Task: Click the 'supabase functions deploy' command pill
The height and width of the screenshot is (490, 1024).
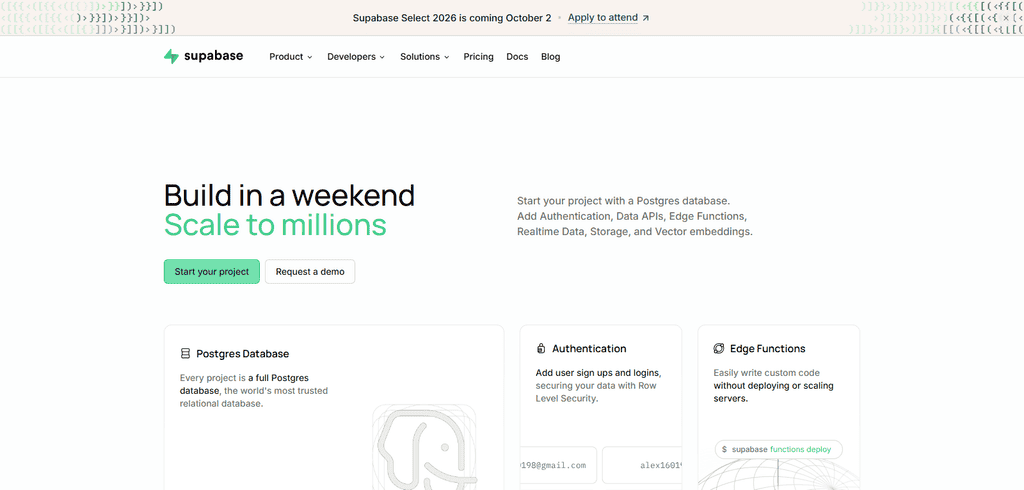Action: tap(778, 449)
